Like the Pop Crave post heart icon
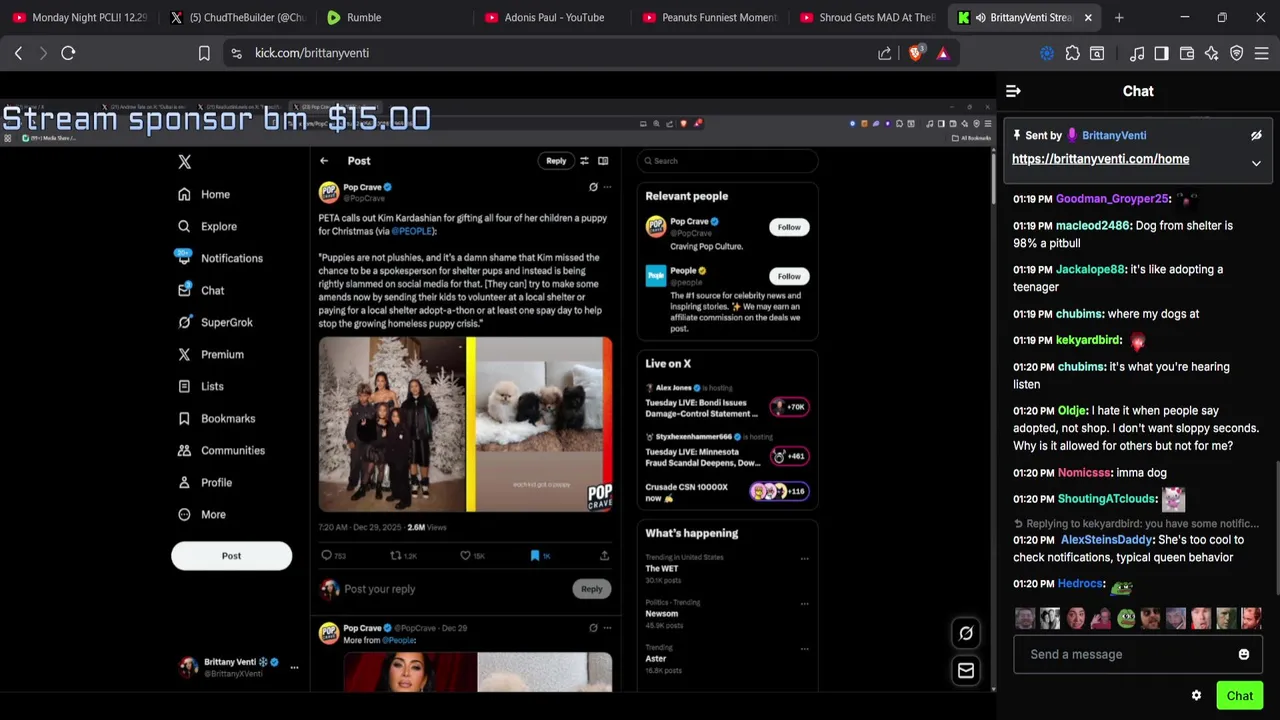1280x720 pixels. point(465,555)
